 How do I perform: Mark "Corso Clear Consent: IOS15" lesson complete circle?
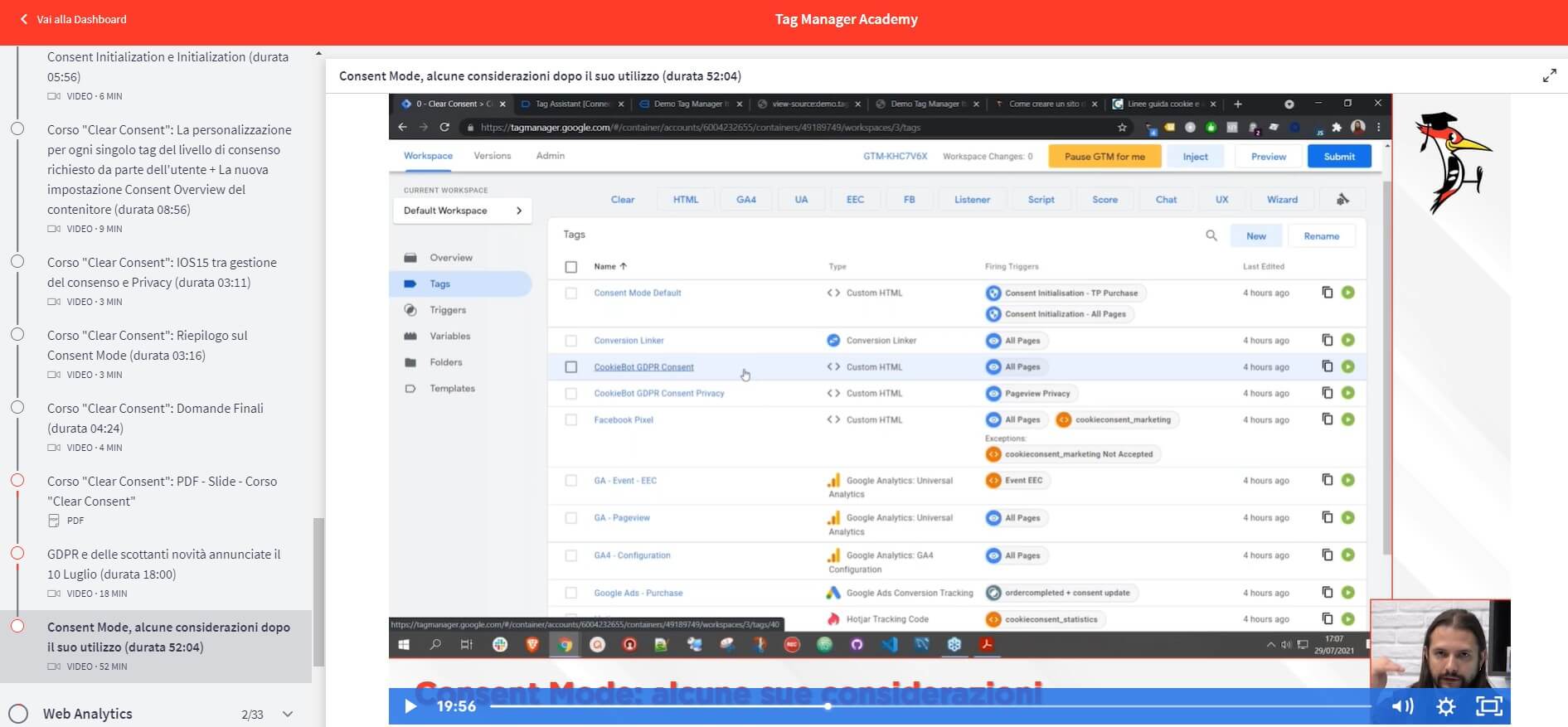17,261
